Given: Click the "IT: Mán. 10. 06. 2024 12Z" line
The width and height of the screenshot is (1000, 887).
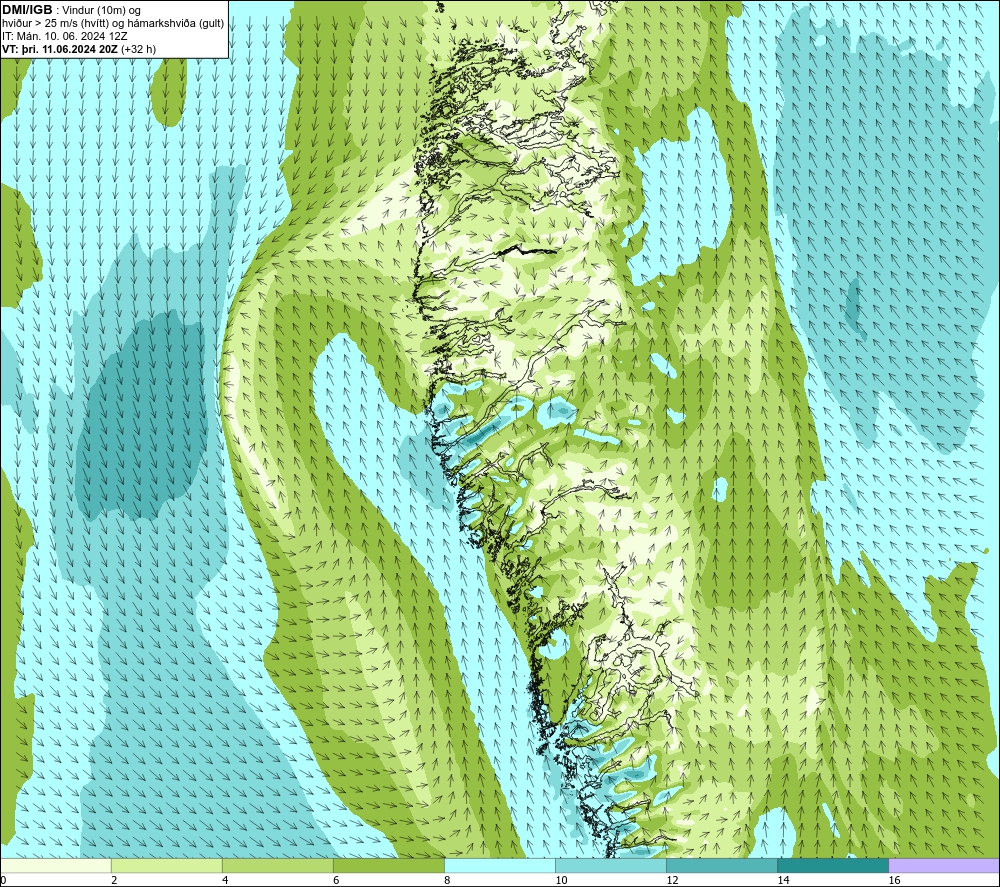Looking at the screenshot, I should (x=64, y=36).
